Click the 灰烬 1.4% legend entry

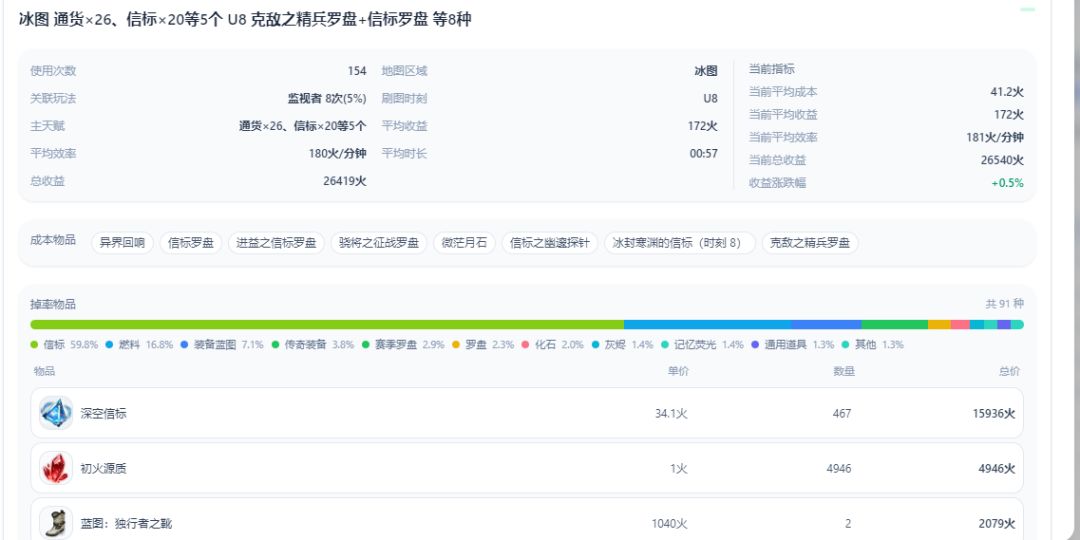[623, 344]
